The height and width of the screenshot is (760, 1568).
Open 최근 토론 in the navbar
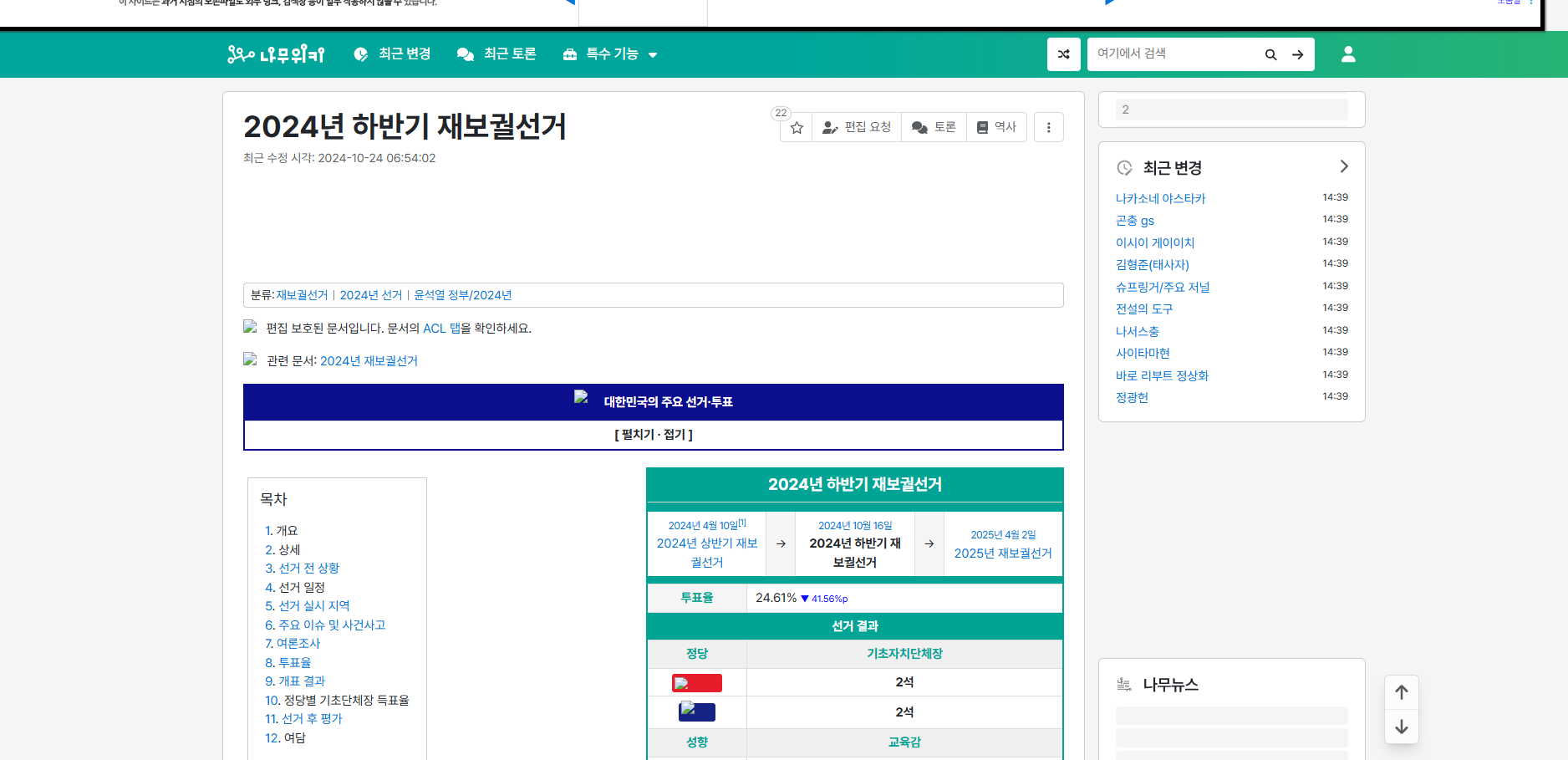[x=496, y=54]
